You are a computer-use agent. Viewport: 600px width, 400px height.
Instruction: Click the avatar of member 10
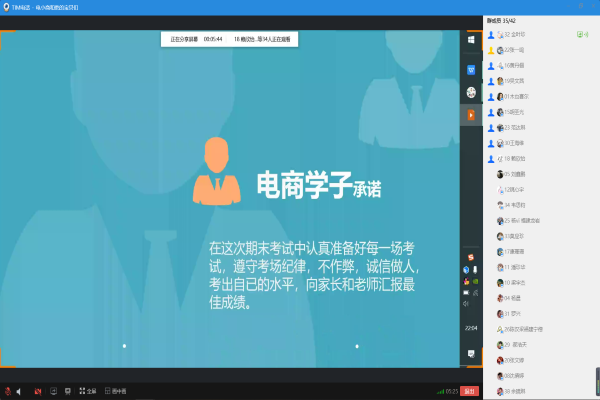(500, 283)
